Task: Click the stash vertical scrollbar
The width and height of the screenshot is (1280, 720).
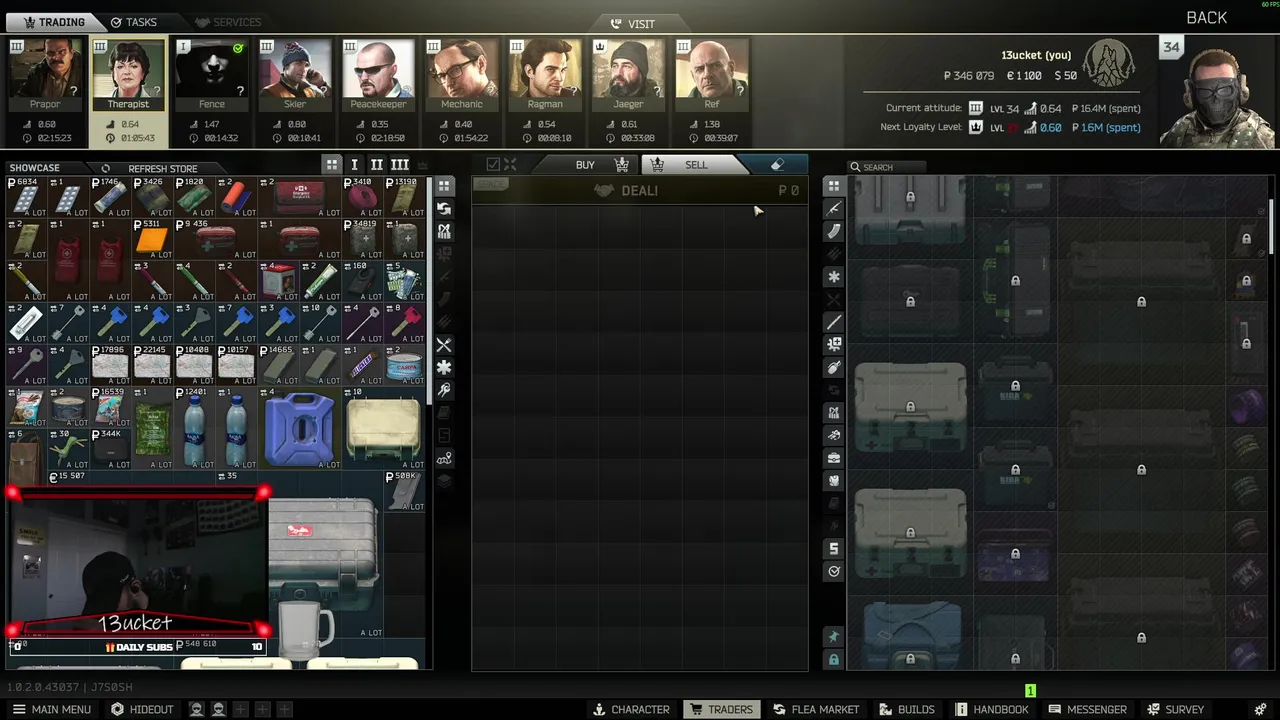Action: click(x=1272, y=226)
